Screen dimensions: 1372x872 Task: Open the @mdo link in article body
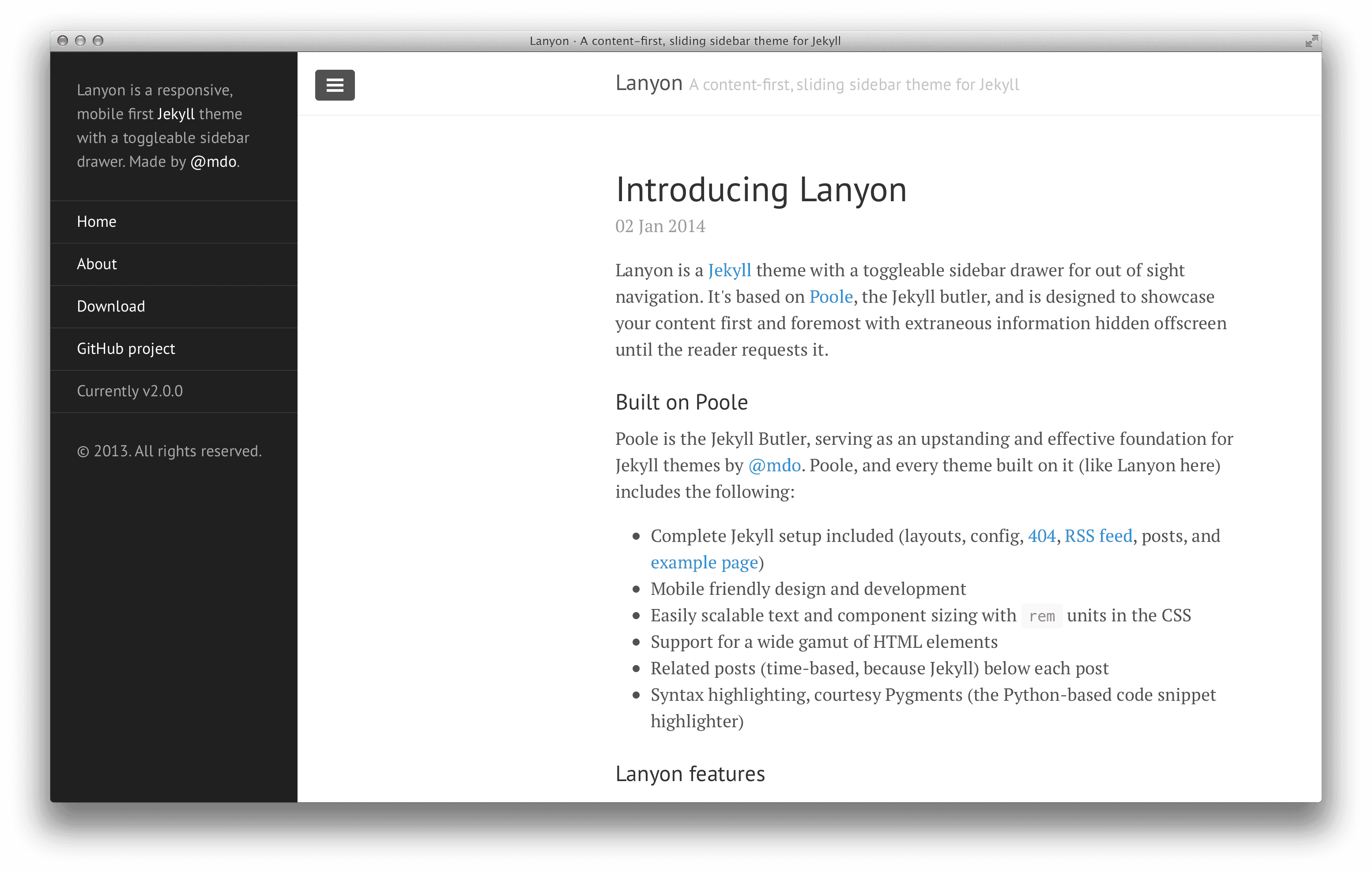[x=774, y=465]
